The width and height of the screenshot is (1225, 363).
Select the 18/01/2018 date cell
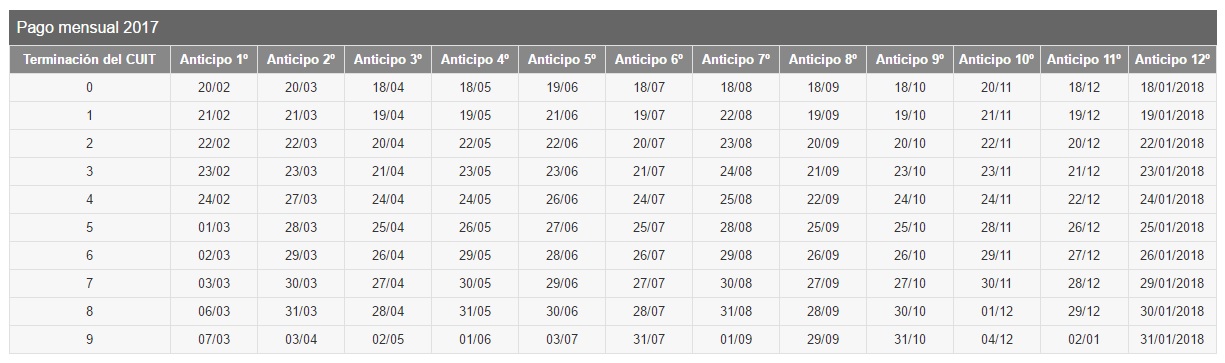click(x=1173, y=87)
